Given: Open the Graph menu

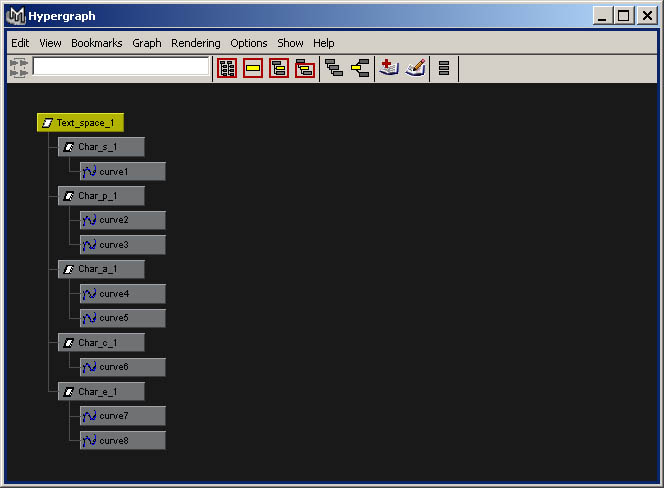Looking at the screenshot, I should (x=147, y=43).
